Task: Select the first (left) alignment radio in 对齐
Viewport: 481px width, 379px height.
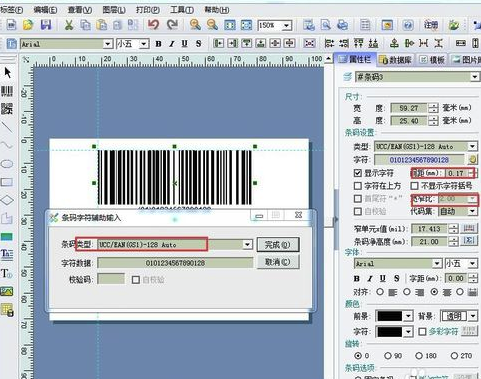Action: pyautogui.click(x=380, y=292)
